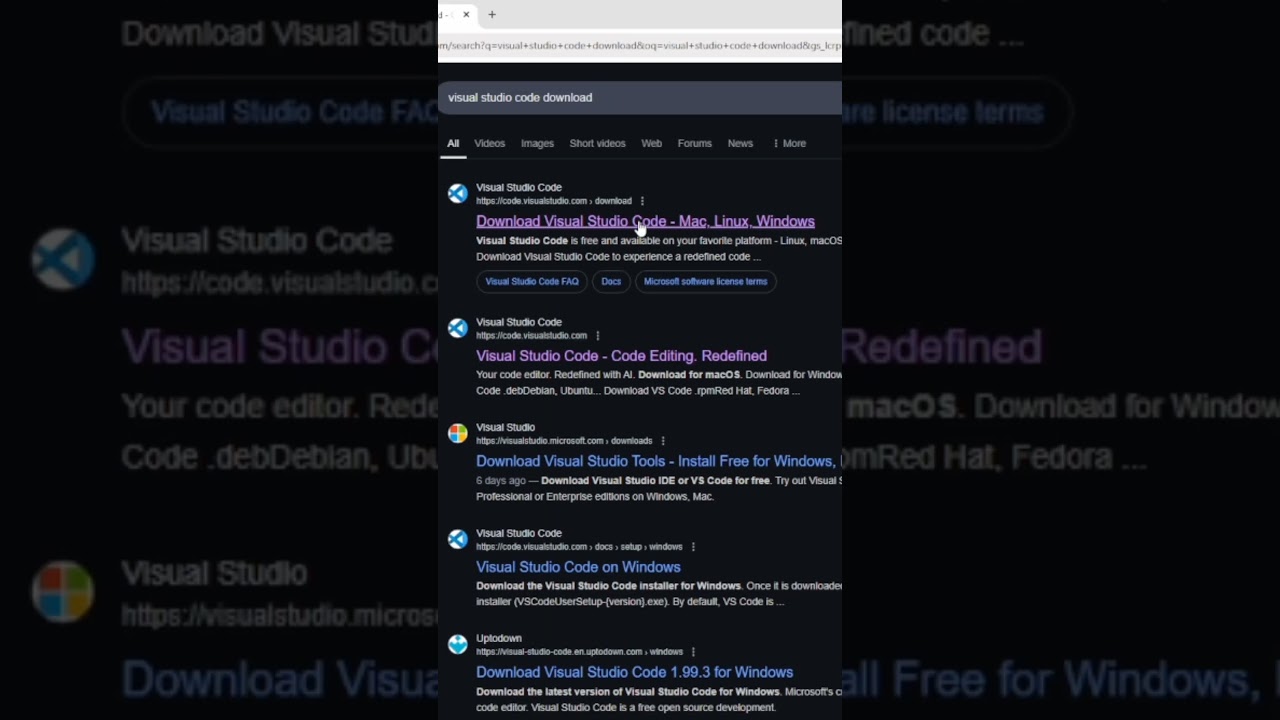Image resolution: width=1280 pixels, height=720 pixels.
Task: Click the URL 'https://code.visualstudio.com › download'
Action: 554,201
